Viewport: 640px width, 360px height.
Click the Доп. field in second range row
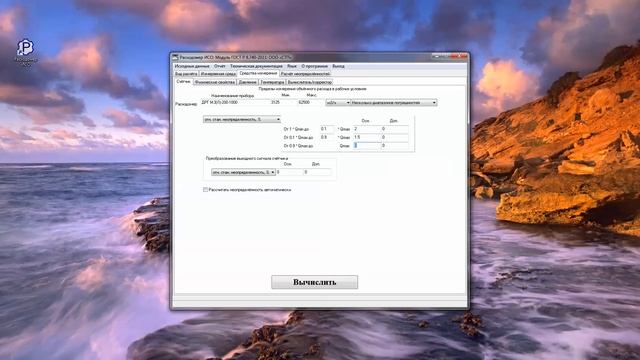395,138
